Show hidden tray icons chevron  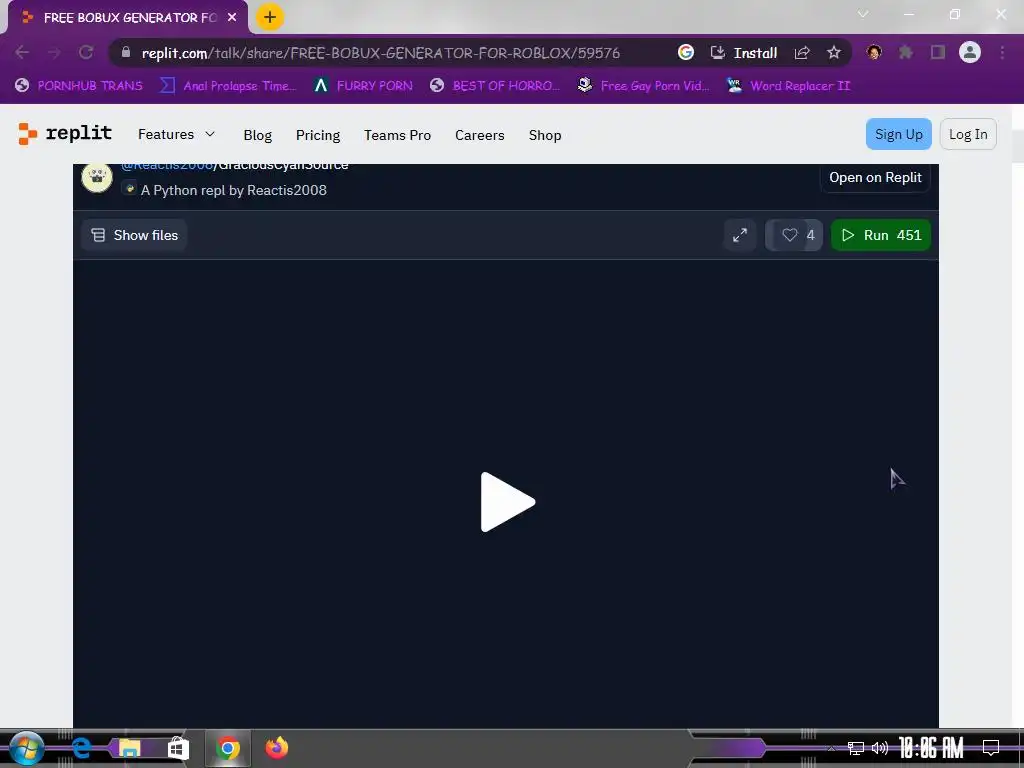831,748
